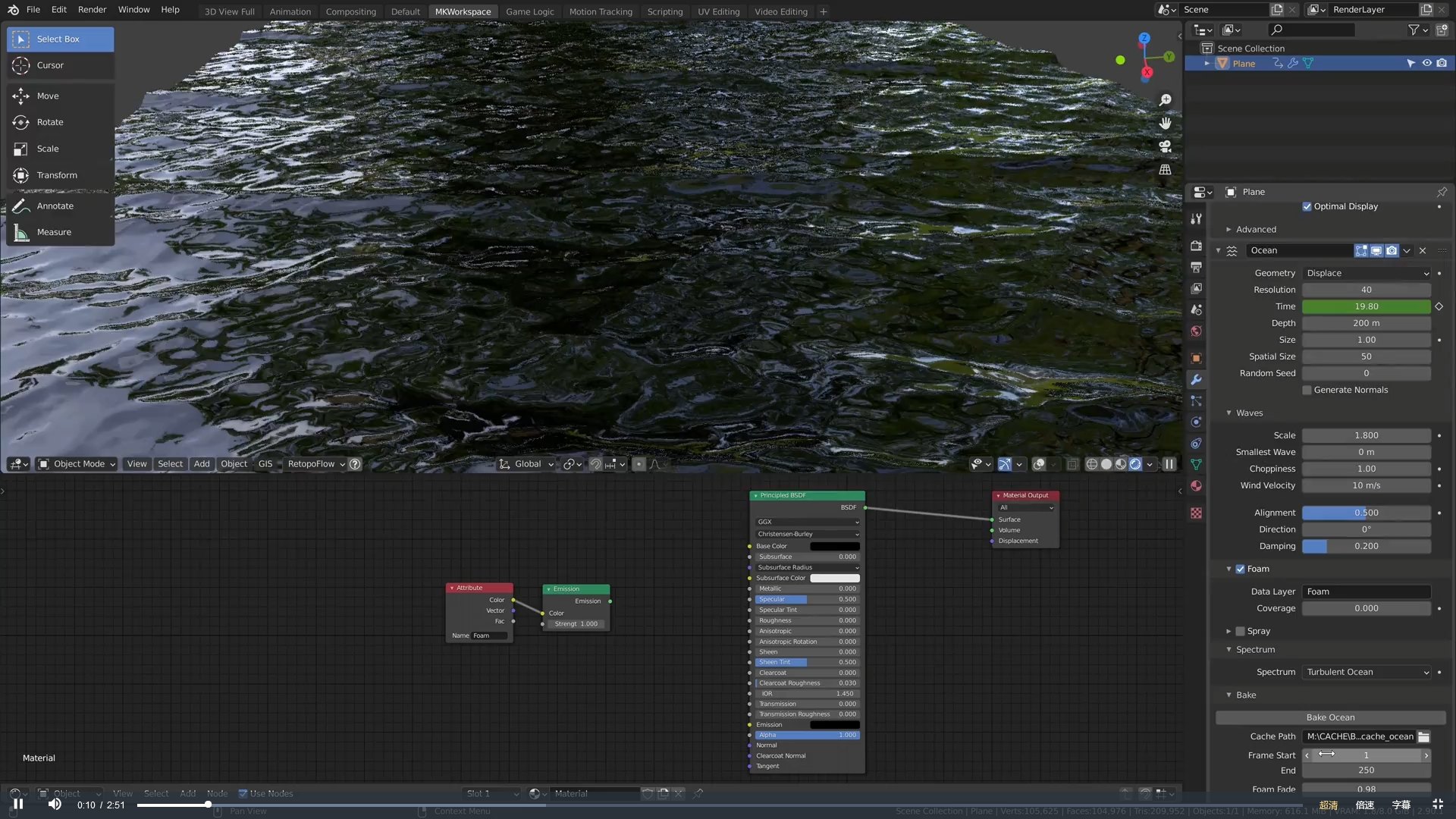Open the Tool properties tab
This screenshot has width=1456, height=819.
coord(1196,218)
